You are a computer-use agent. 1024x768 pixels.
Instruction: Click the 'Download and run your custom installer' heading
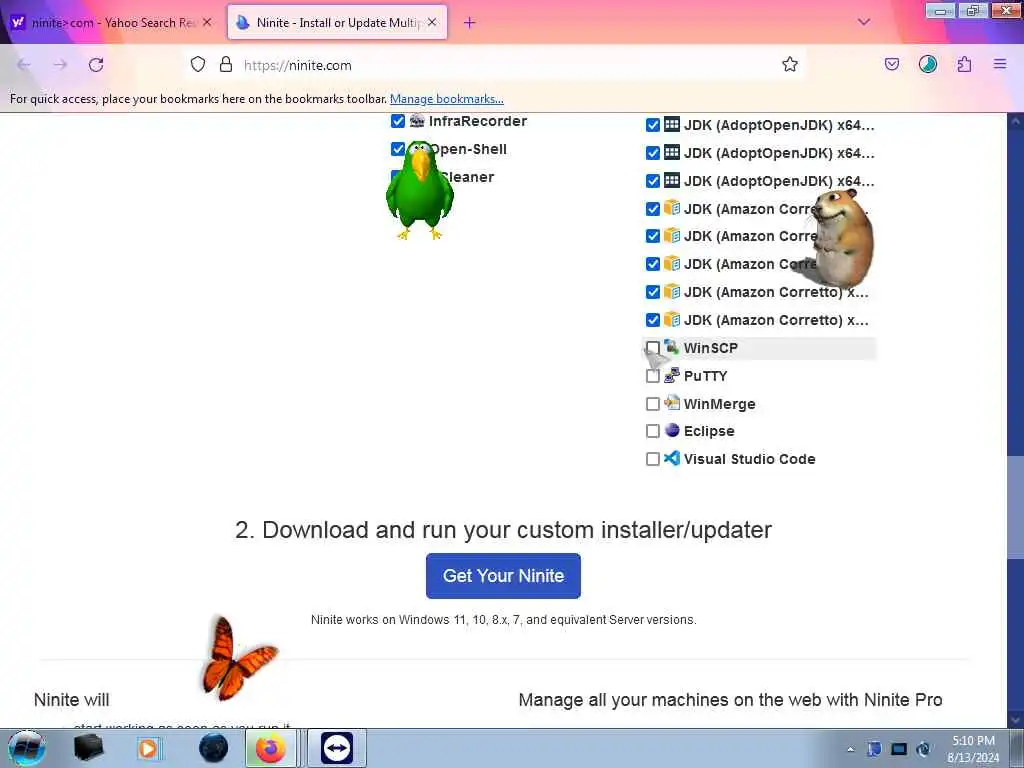click(503, 530)
